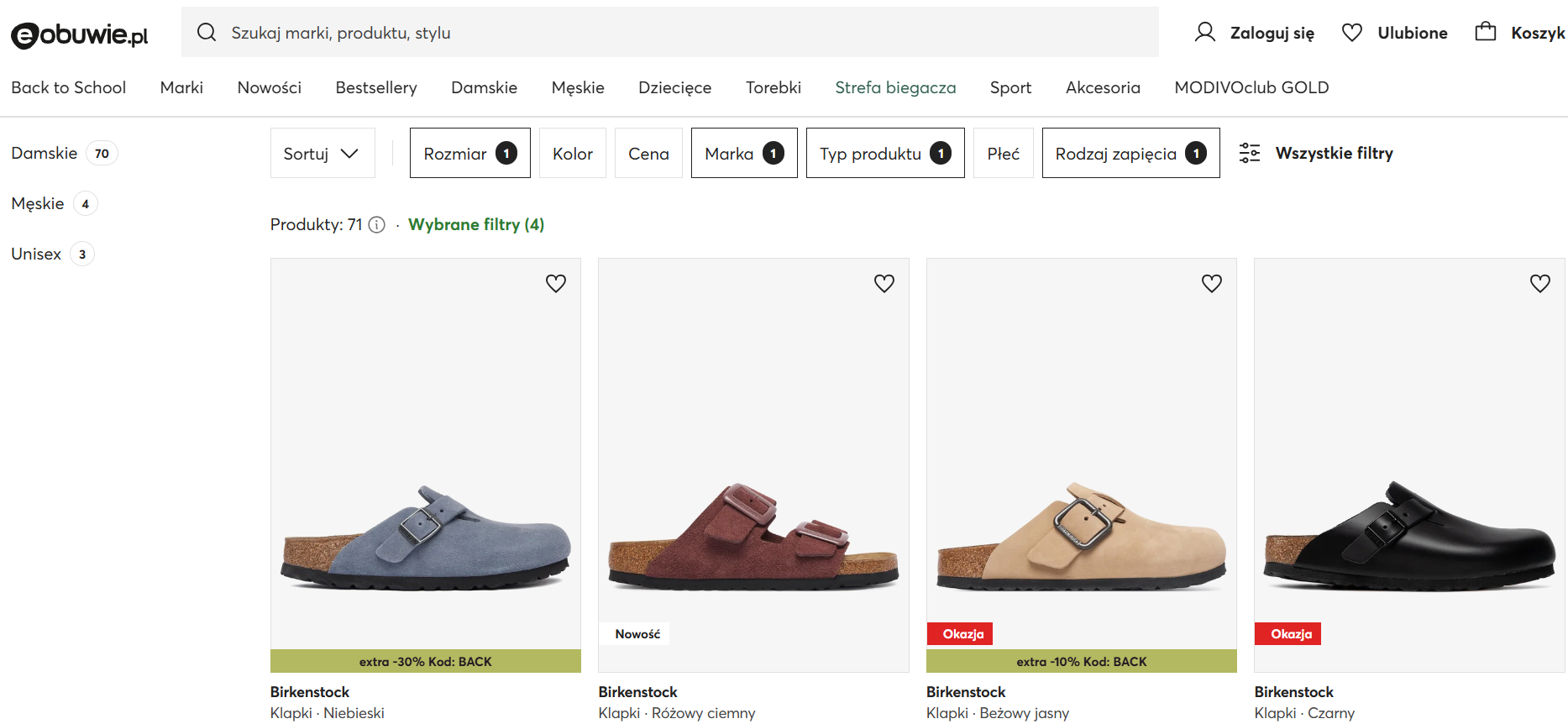Open the Rodzaj zapięcia filter
Image resolution: width=1568 pixels, height=724 pixels.
(x=1130, y=153)
